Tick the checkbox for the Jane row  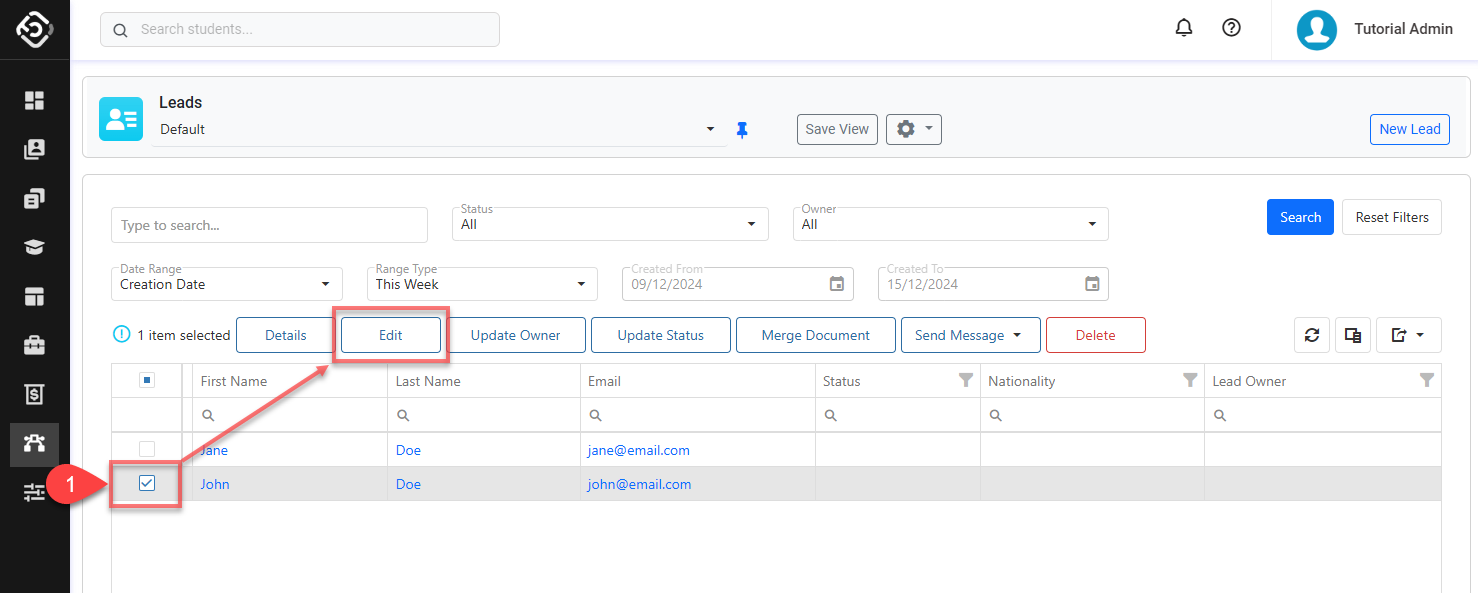(x=147, y=450)
